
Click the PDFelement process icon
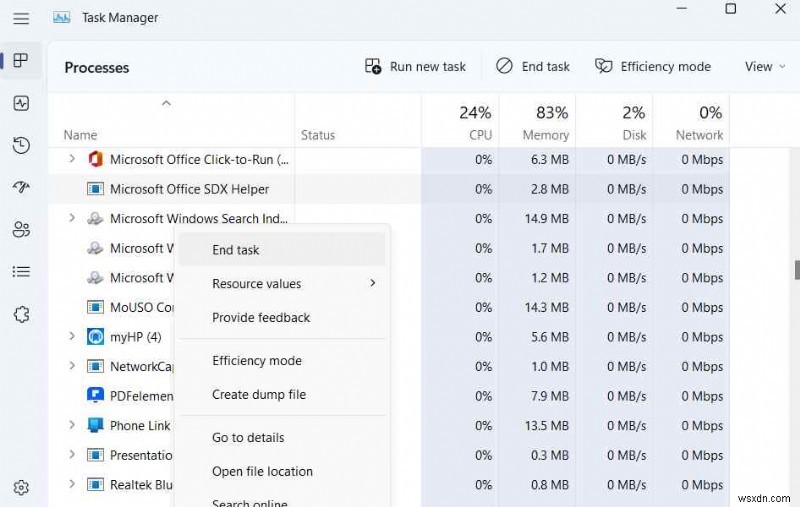[95, 395]
